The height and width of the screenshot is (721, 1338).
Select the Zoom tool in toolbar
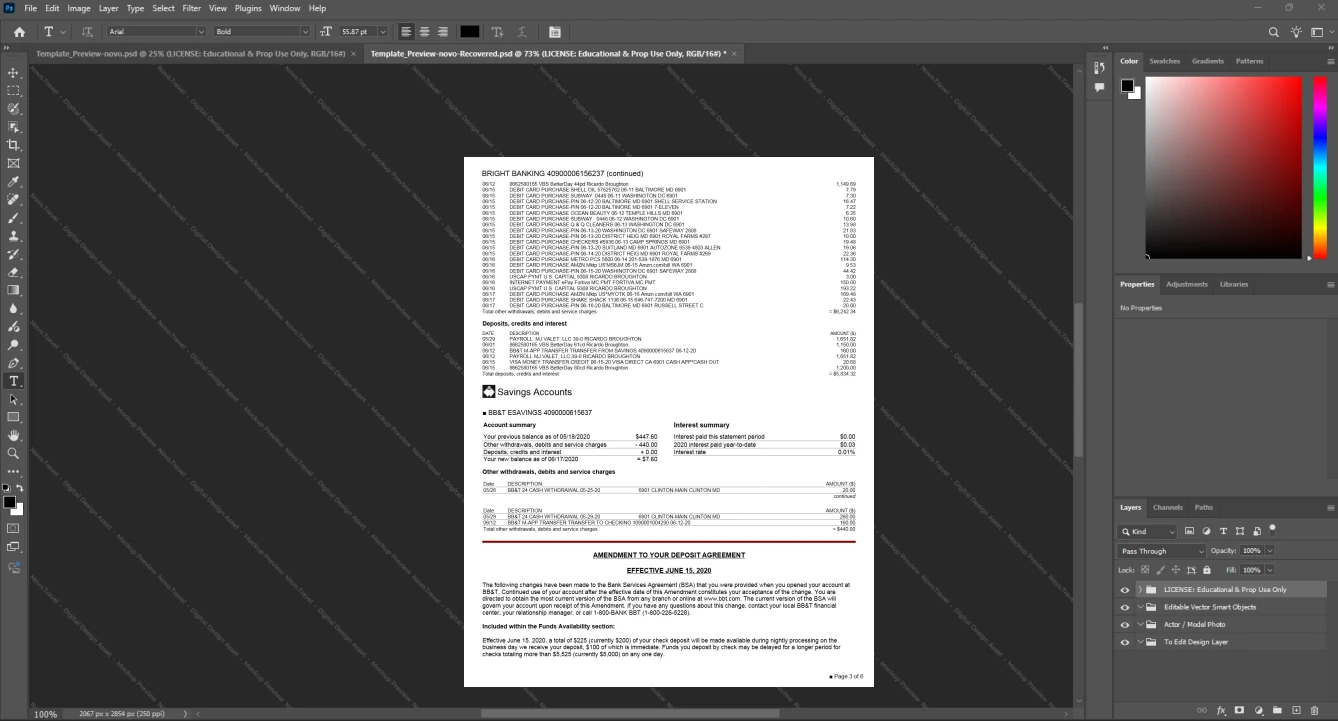coord(14,454)
